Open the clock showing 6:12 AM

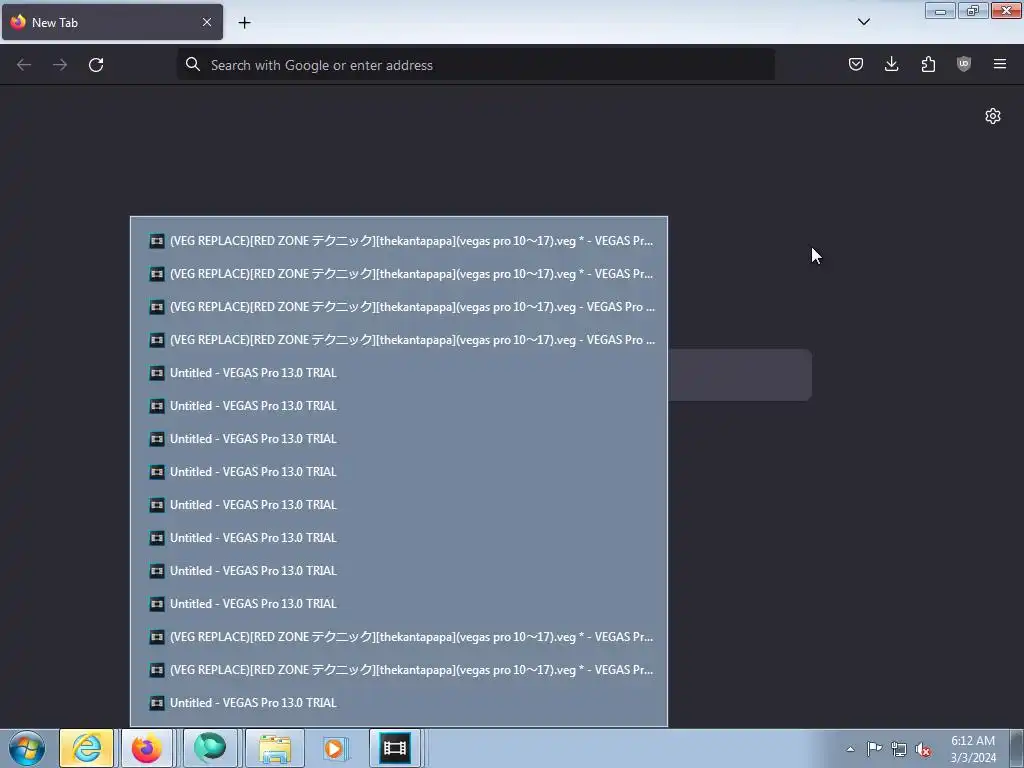(x=973, y=749)
